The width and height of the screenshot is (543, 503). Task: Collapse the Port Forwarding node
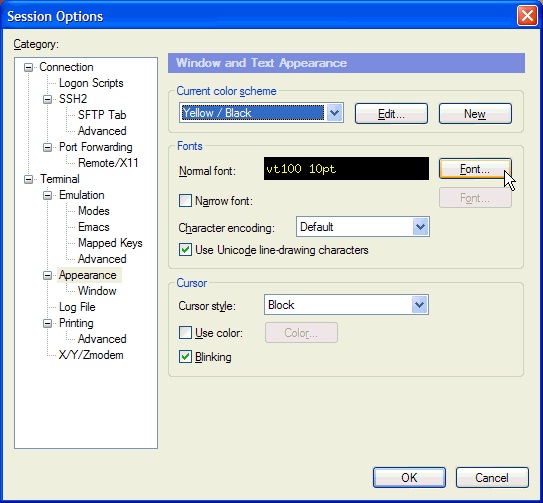click(x=47, y=148)
